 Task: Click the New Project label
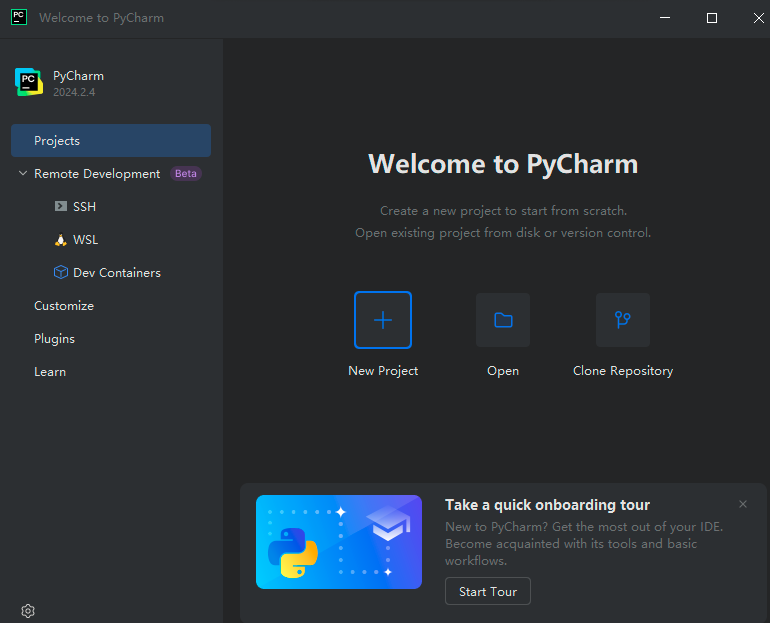tap(383, 371)
